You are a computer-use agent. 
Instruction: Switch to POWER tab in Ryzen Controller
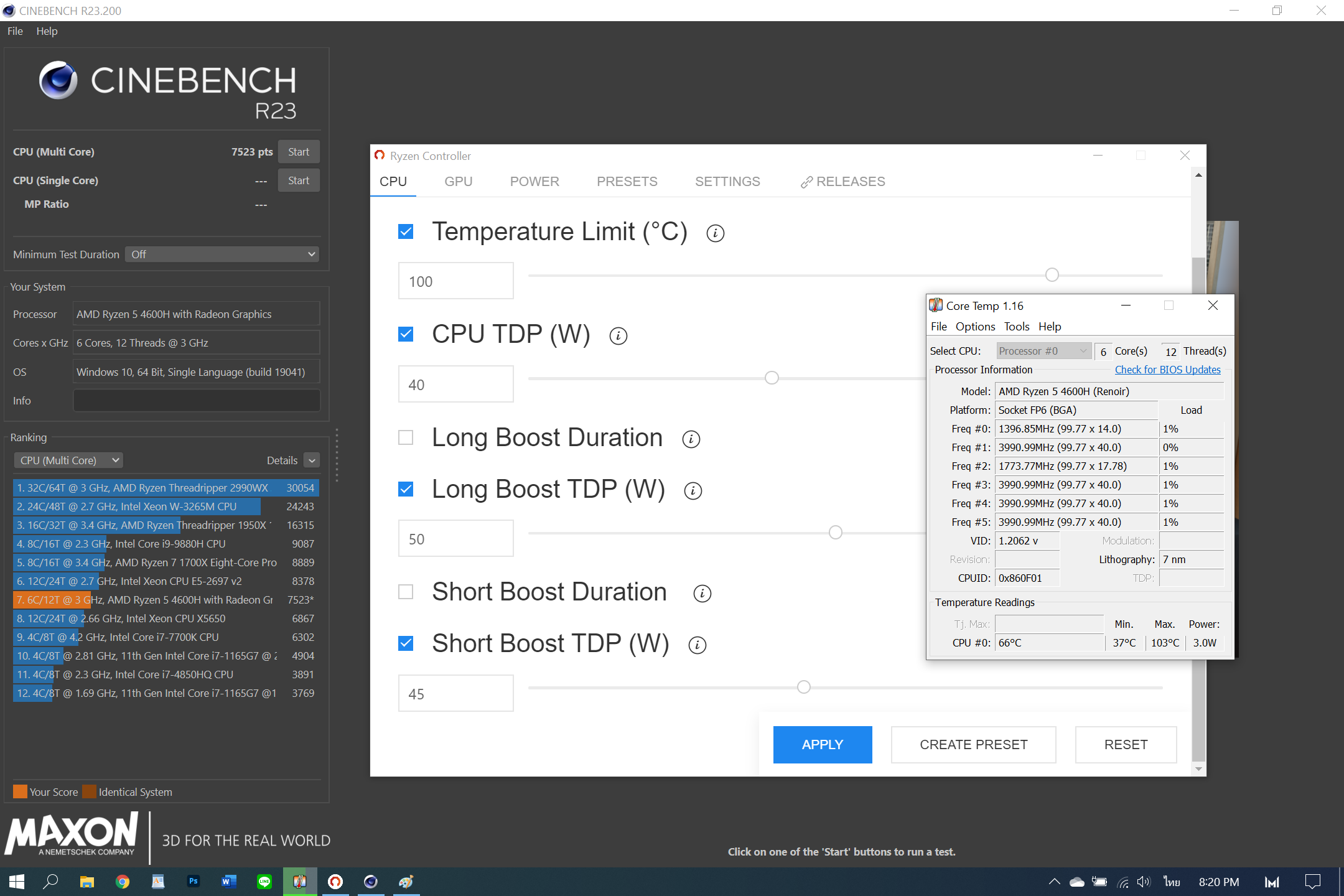click(x=534, y=182)
